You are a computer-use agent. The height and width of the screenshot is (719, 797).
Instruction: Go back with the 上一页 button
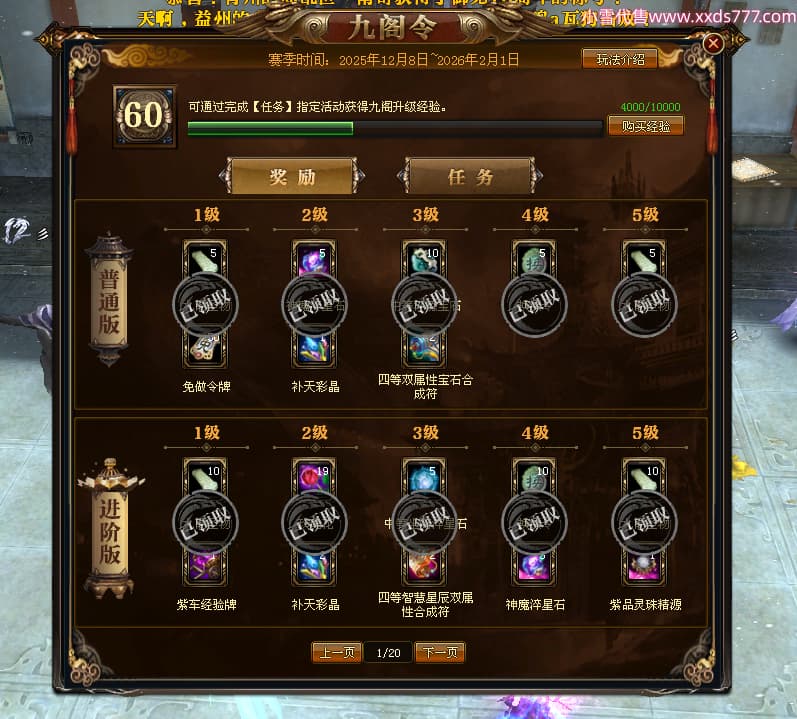[x=336, y=652]
